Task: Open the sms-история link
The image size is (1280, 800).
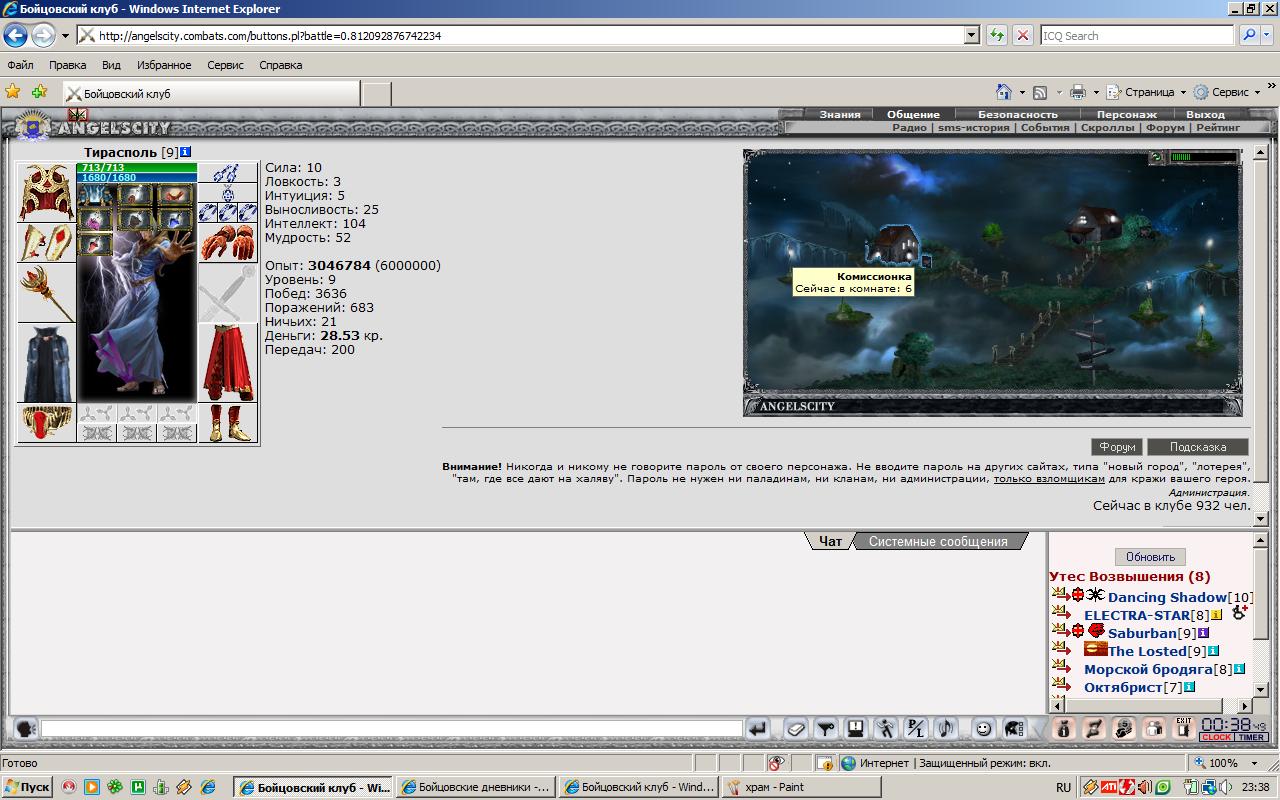Action: pyautogui.click(x=974, y=128)
